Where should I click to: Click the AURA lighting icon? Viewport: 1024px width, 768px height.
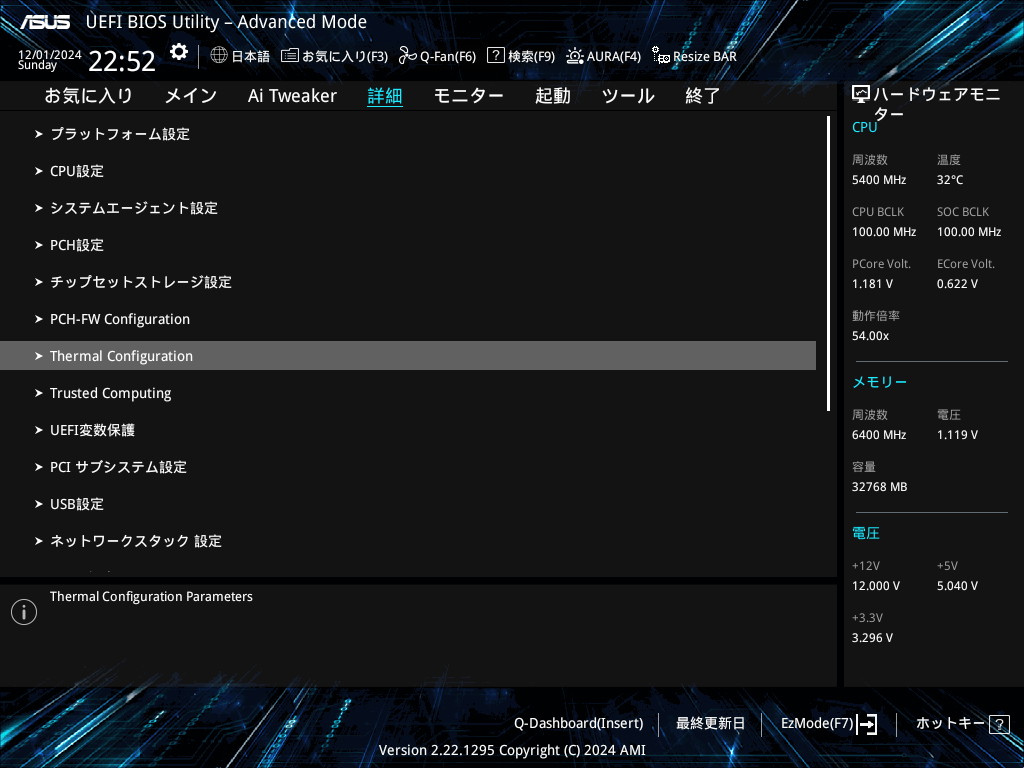575,56
